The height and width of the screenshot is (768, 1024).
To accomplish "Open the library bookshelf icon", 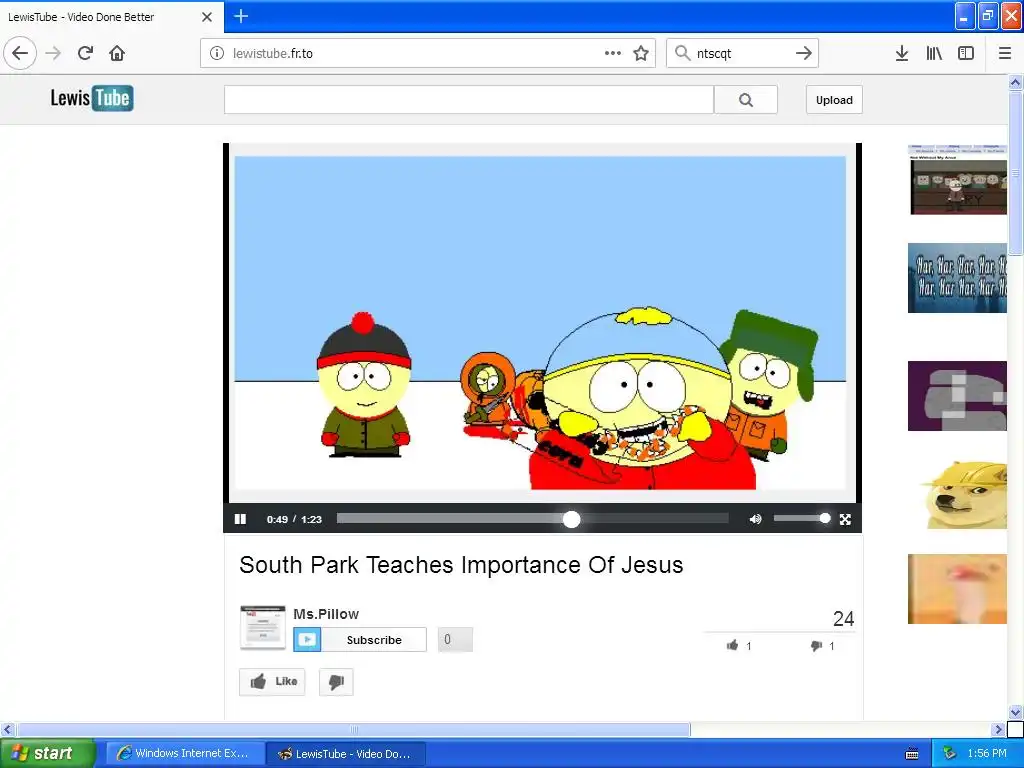I will point(934,53).
